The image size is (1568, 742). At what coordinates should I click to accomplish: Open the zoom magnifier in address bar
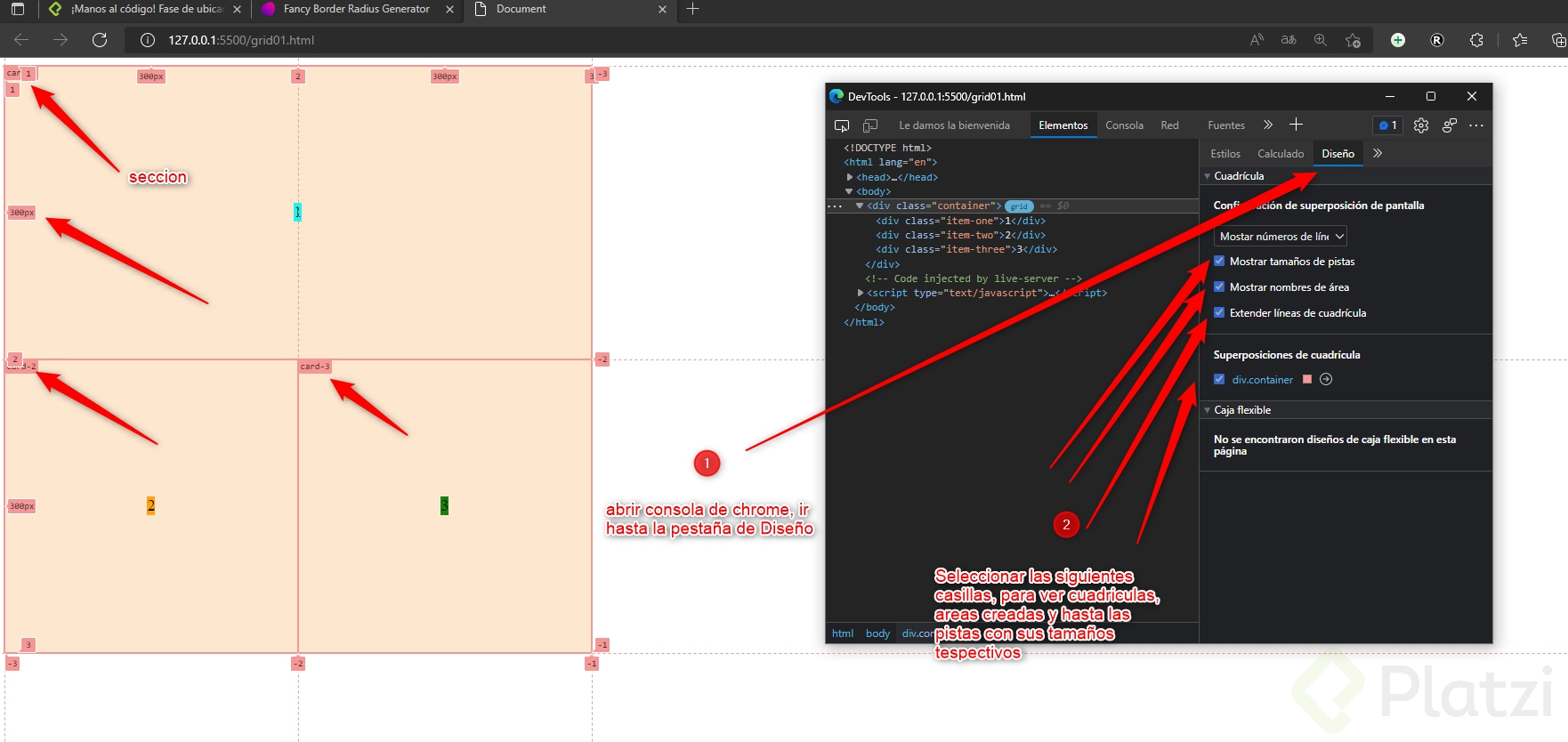point(1321,40)
